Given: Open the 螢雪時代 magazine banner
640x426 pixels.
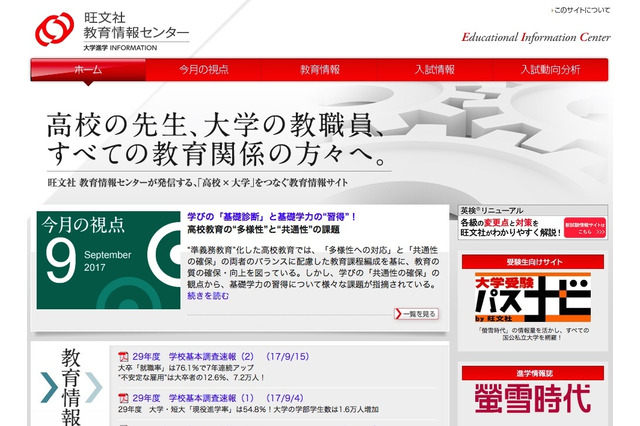Looking at the screenshot, I should click(533, 398).
